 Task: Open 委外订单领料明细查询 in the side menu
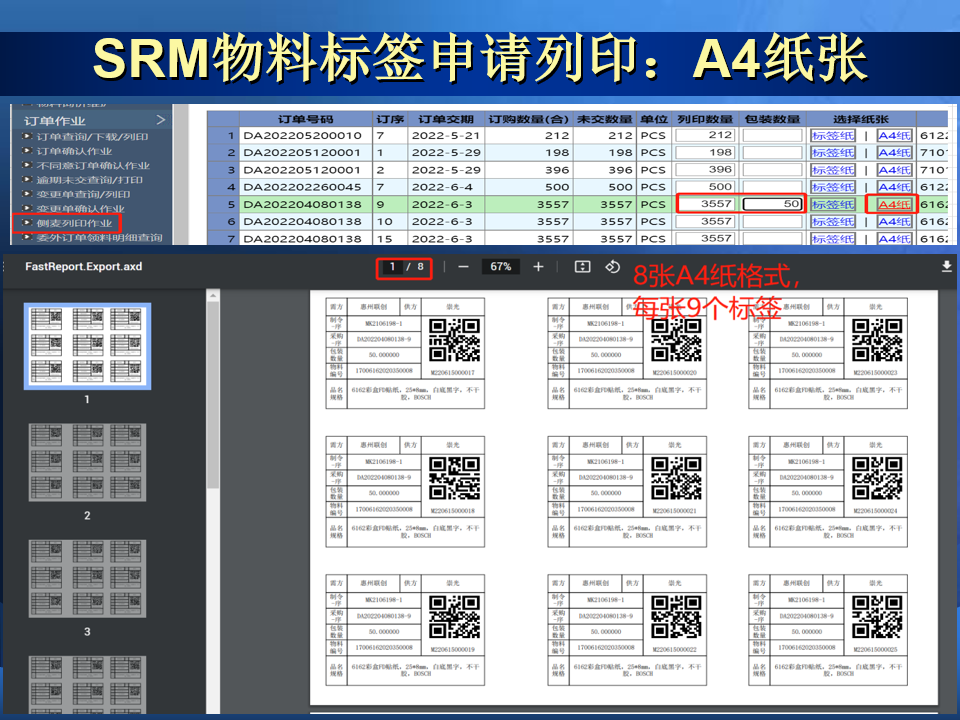[99, 238]
